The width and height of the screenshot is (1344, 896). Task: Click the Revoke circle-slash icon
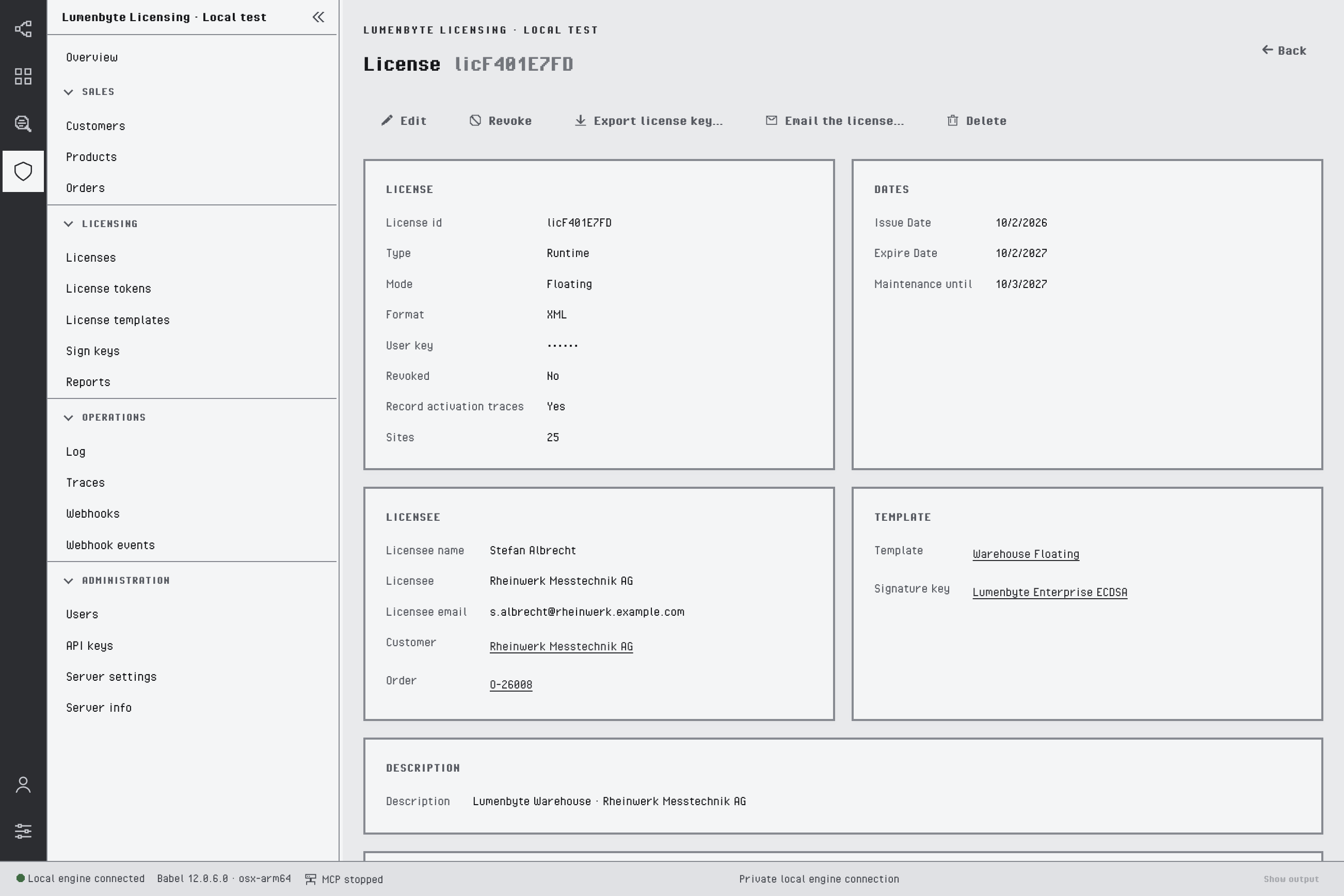[x=475, y=120]
